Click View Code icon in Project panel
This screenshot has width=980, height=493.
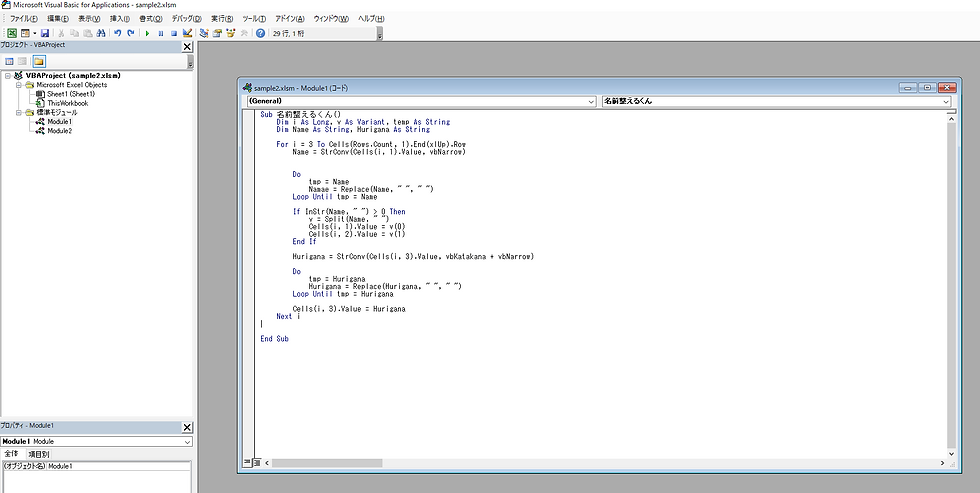[x=9, y=61]
